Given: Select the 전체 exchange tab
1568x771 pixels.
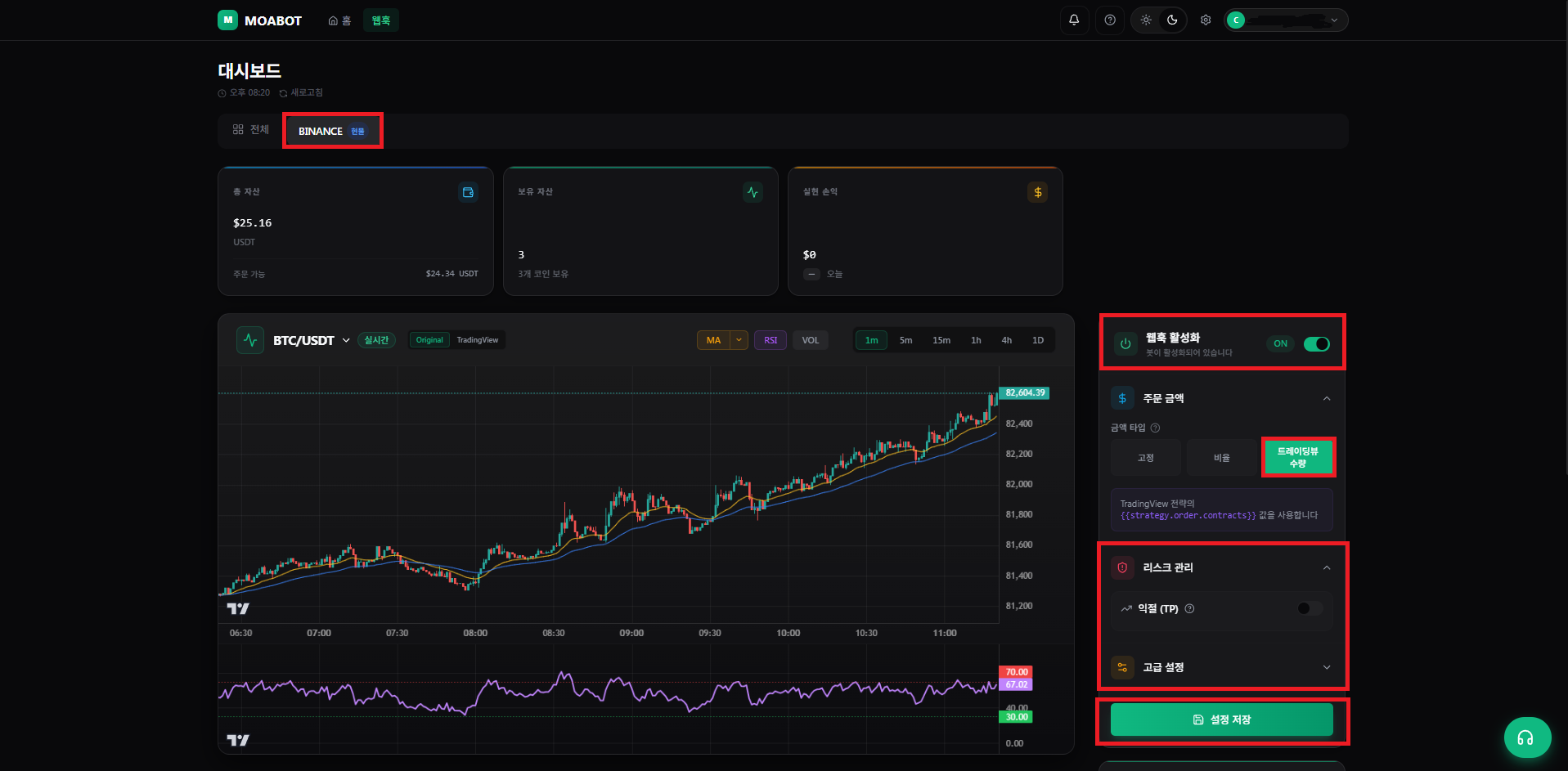Looking at the screenshot, I should point(251,129).
